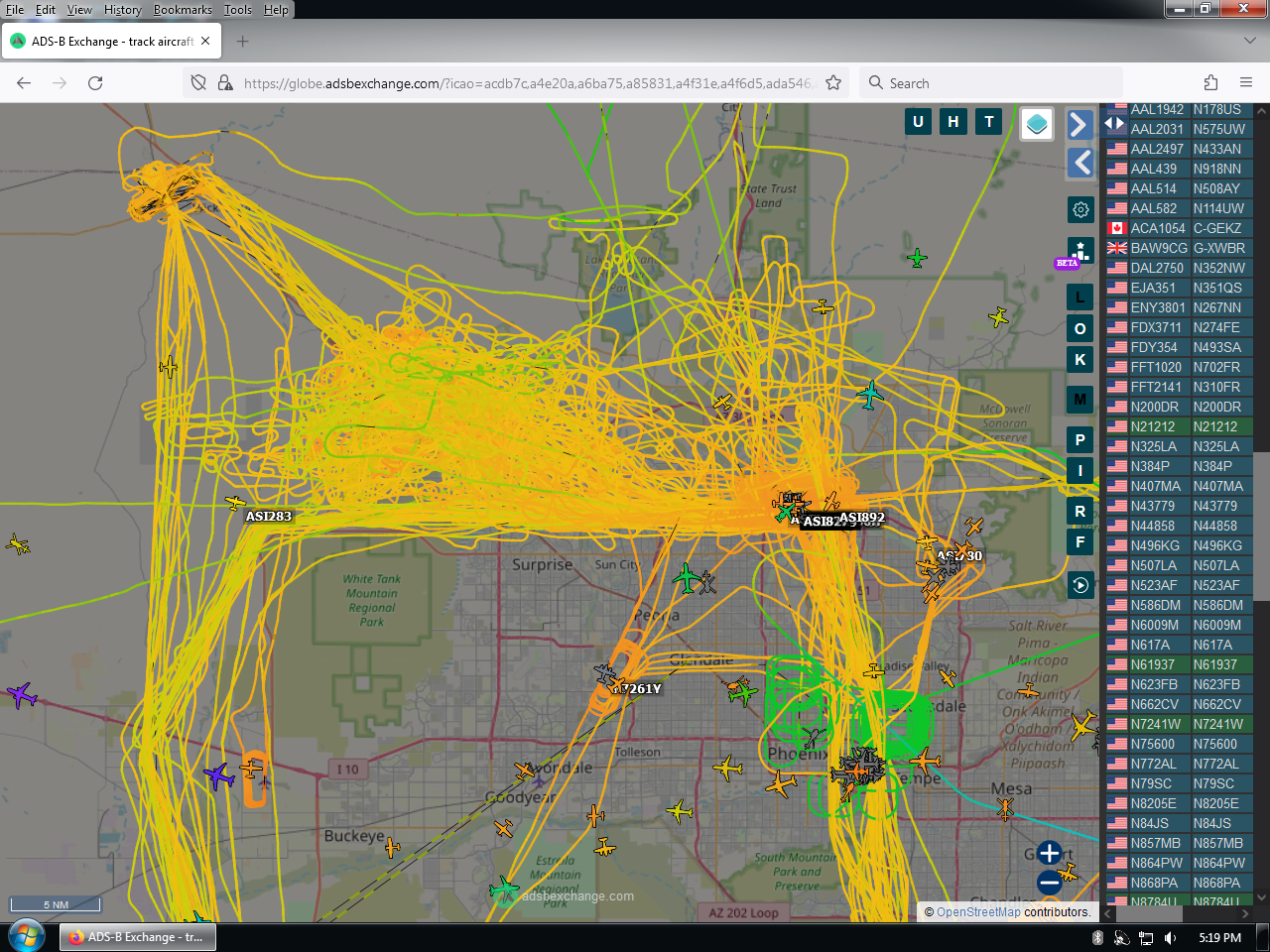
Task: Open the File menu
Action: [x=15, y=10]
